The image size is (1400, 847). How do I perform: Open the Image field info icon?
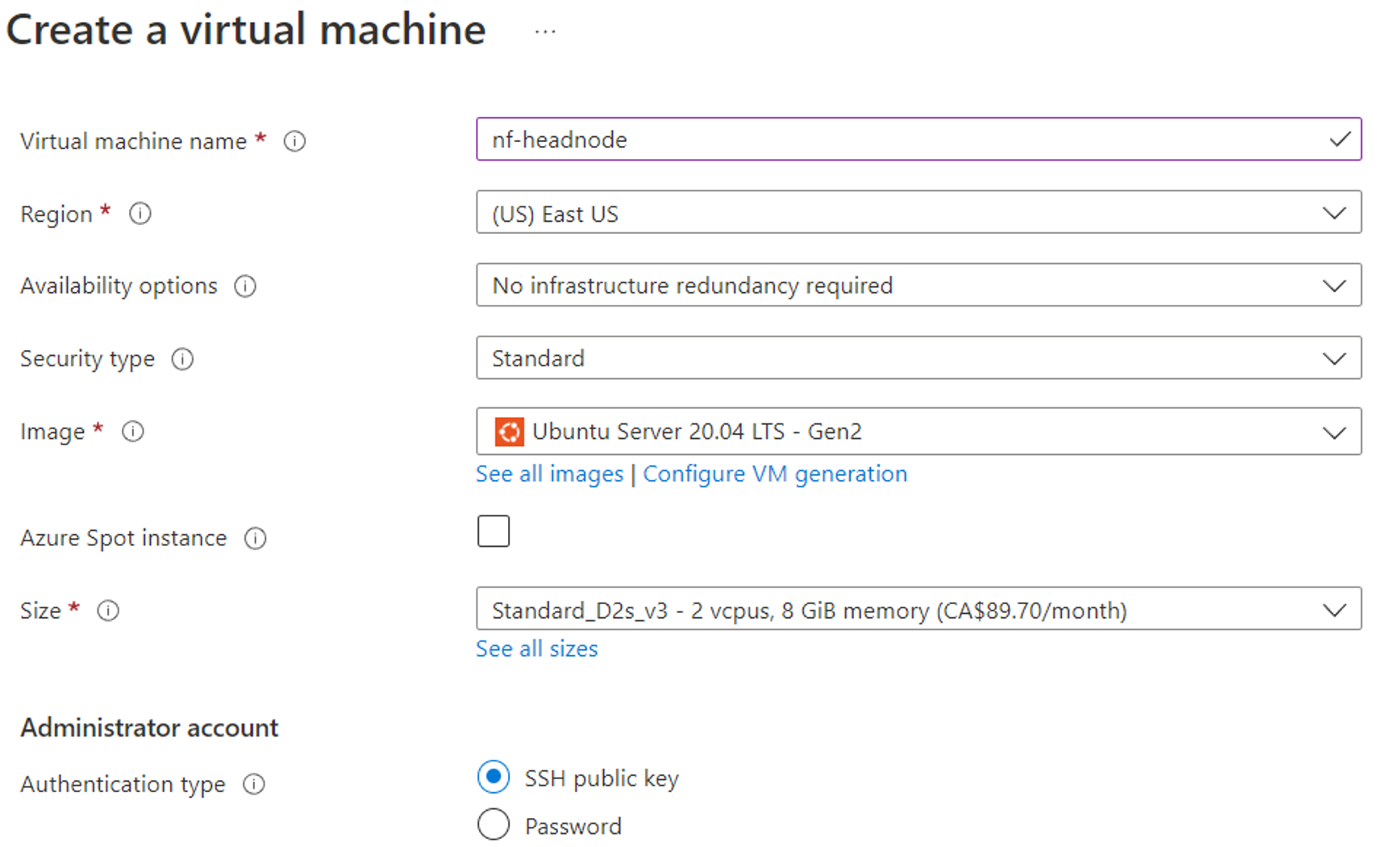[133, 432]
